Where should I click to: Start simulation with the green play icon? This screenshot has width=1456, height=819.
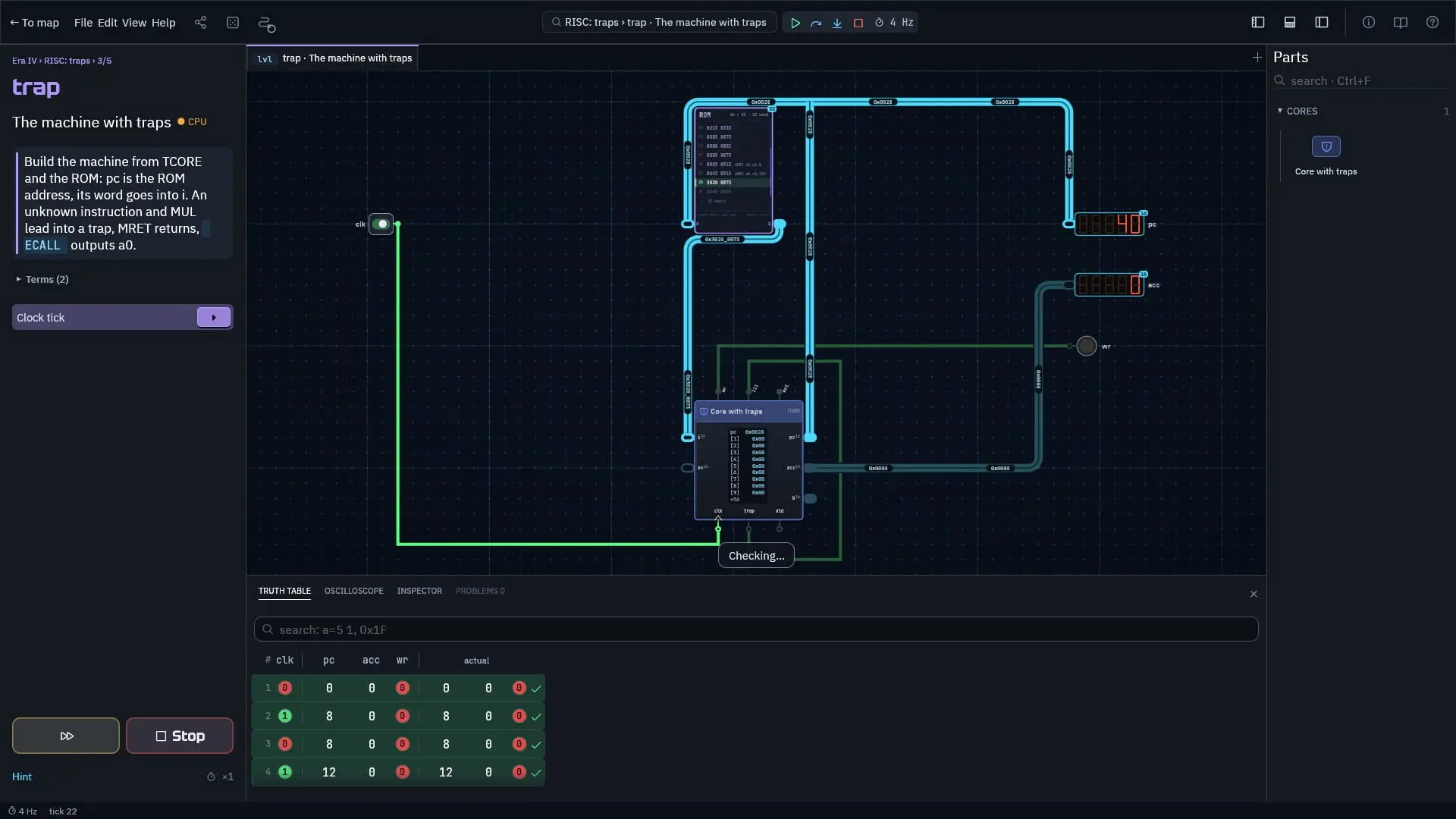(x=795, y=23)
